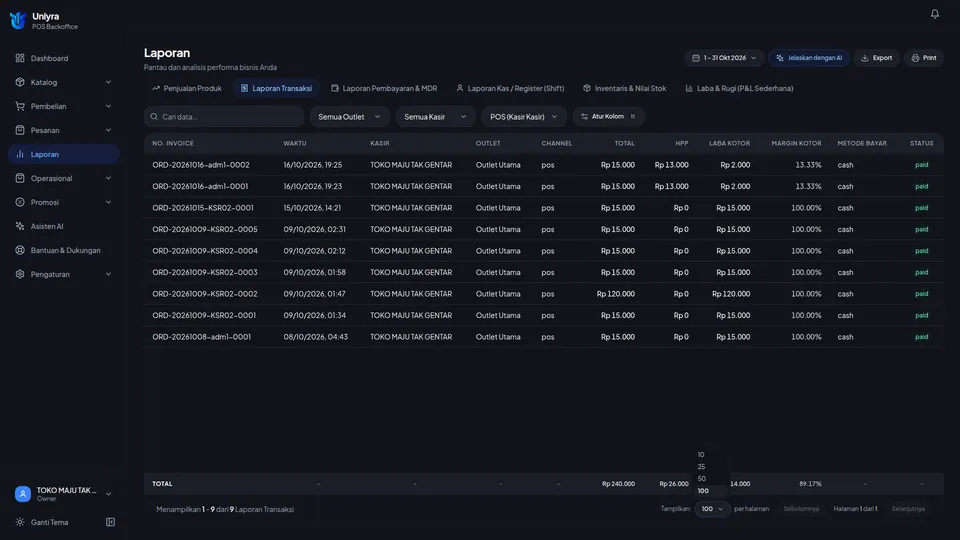This screenshot has width=960, height=540.
Task: Click the Laporan bar chart icon
Action: click(20, 154)
